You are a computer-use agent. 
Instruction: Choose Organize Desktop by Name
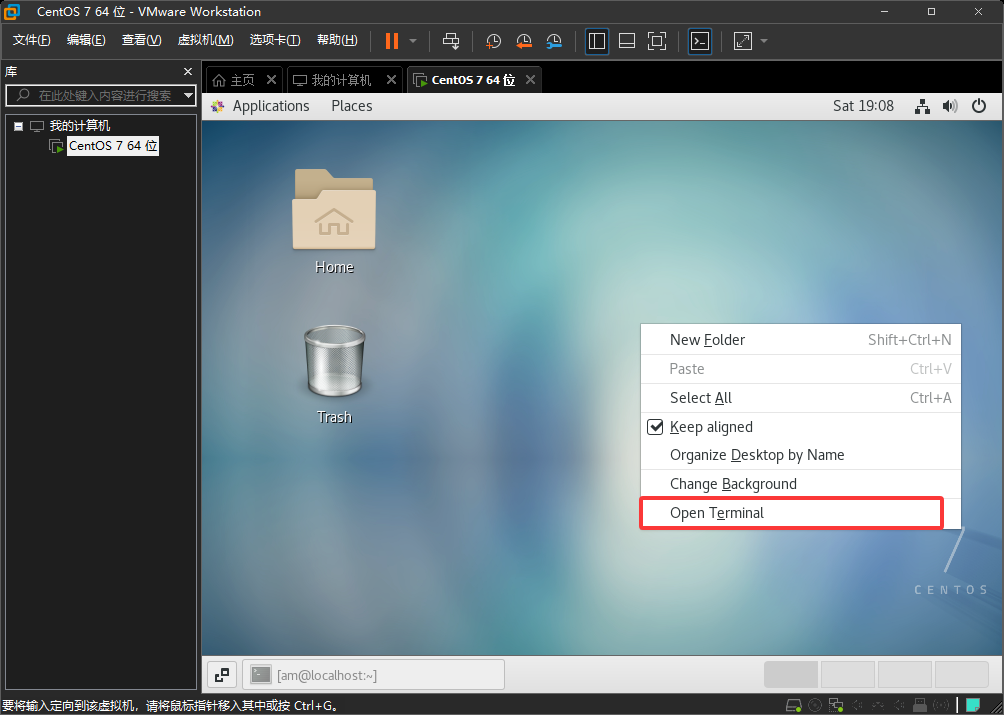coord(800,455)
